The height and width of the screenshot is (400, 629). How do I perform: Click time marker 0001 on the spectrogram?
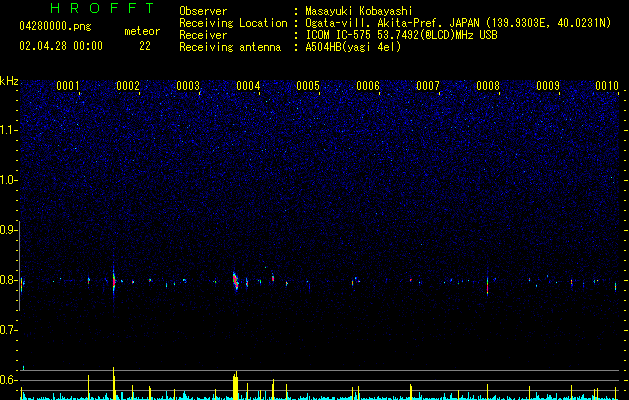click(68, 86)
